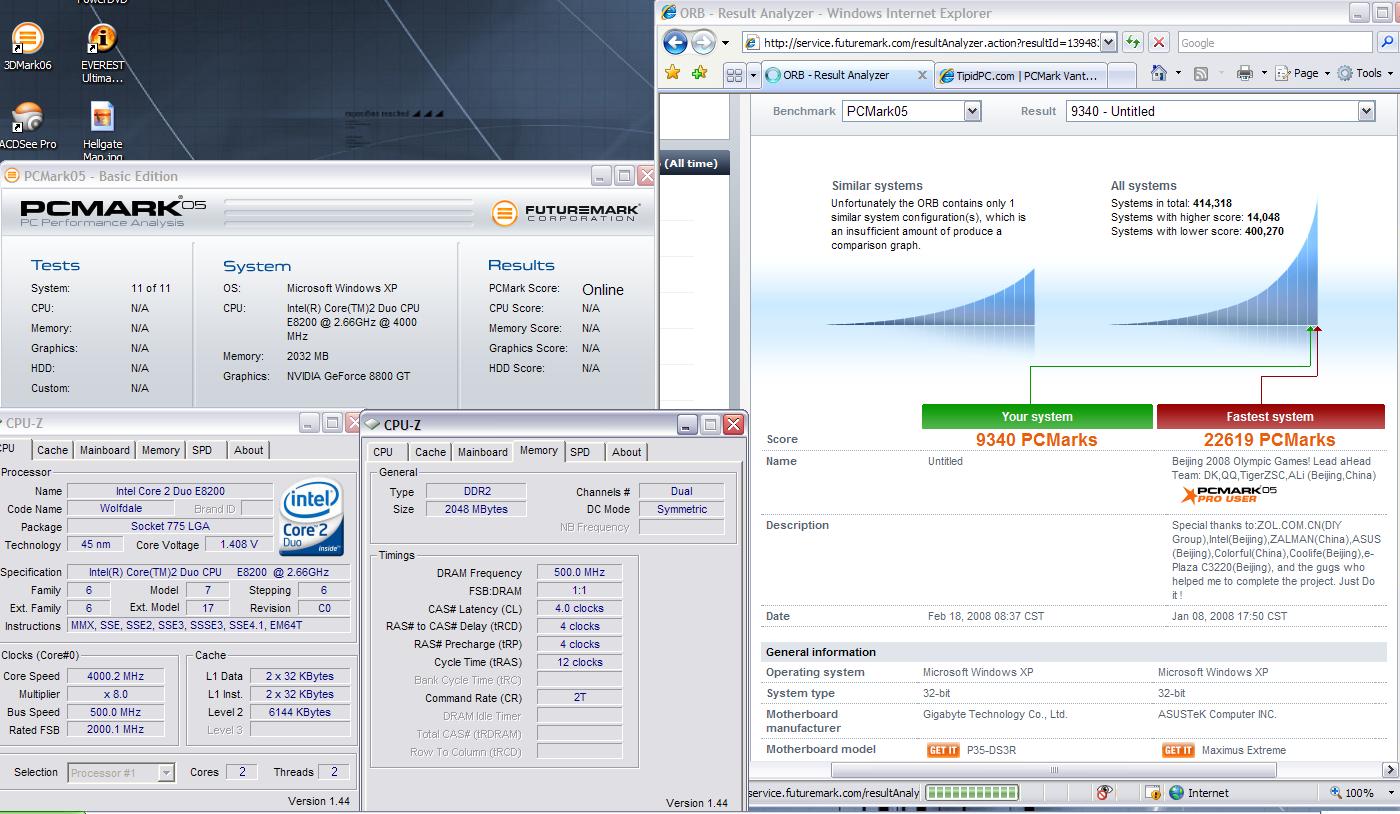This screenshot has height=814, width=1400.
Task: Go forward with the IE Forward arrow
Action: point(704,43)
